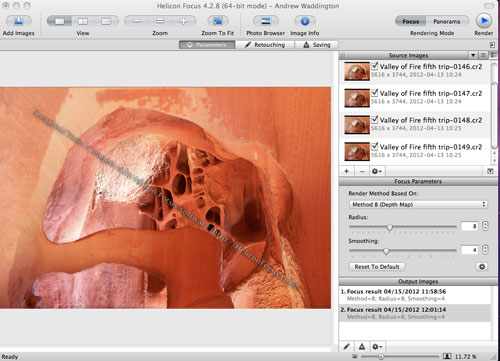
Task: Click the 11.72 % zoom readout
Action: [465, 357]
